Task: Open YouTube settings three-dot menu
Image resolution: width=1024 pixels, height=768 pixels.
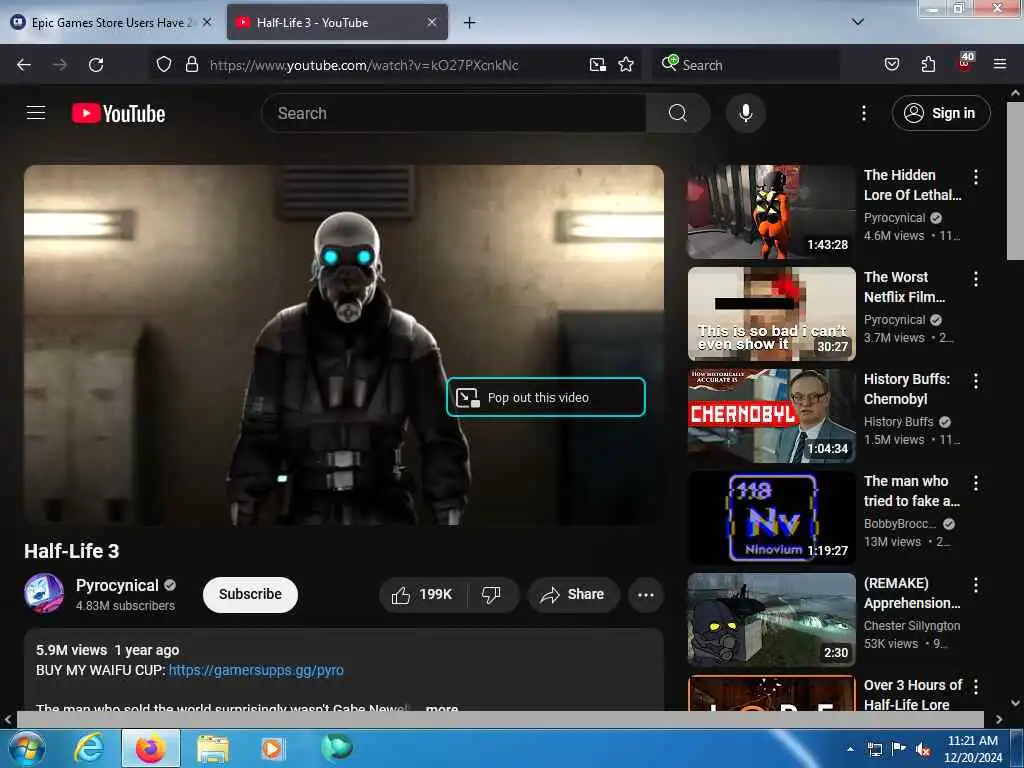Action: click(x=863, y=113)
